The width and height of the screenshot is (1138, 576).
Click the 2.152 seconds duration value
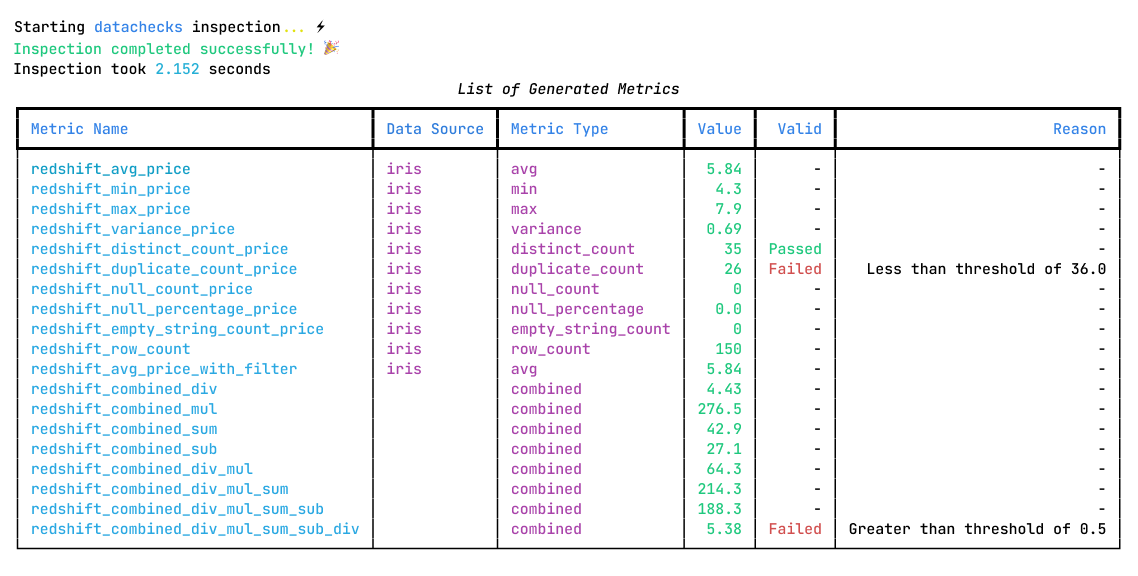176,68
